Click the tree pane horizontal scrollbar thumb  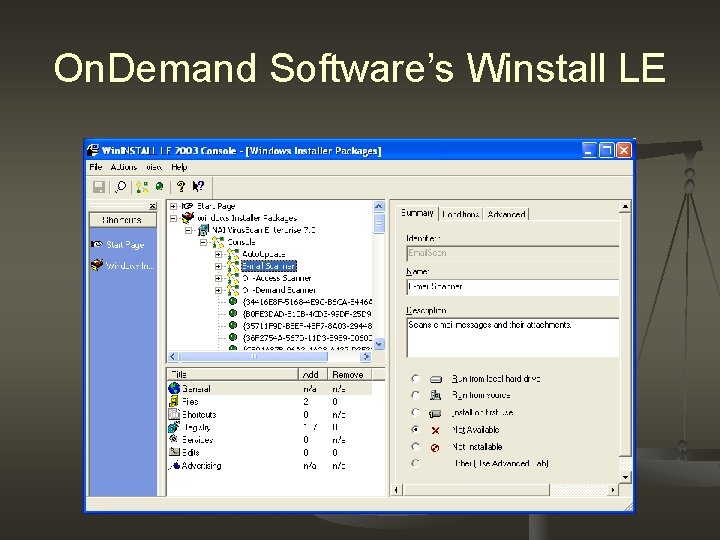[253, 356]
